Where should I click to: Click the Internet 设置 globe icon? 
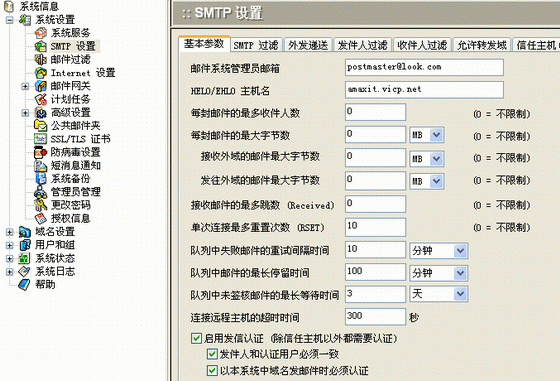tap(40, 72)
